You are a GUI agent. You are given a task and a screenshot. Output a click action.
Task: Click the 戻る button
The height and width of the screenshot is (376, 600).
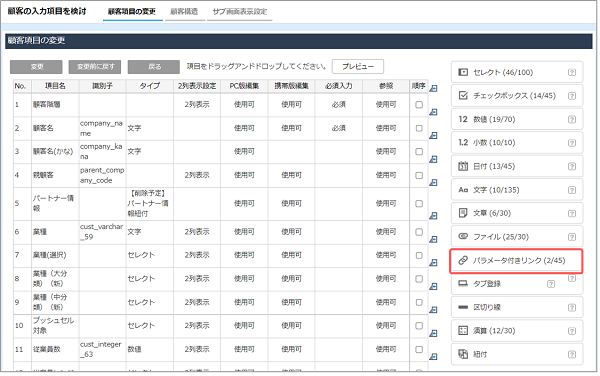[154, 67]
